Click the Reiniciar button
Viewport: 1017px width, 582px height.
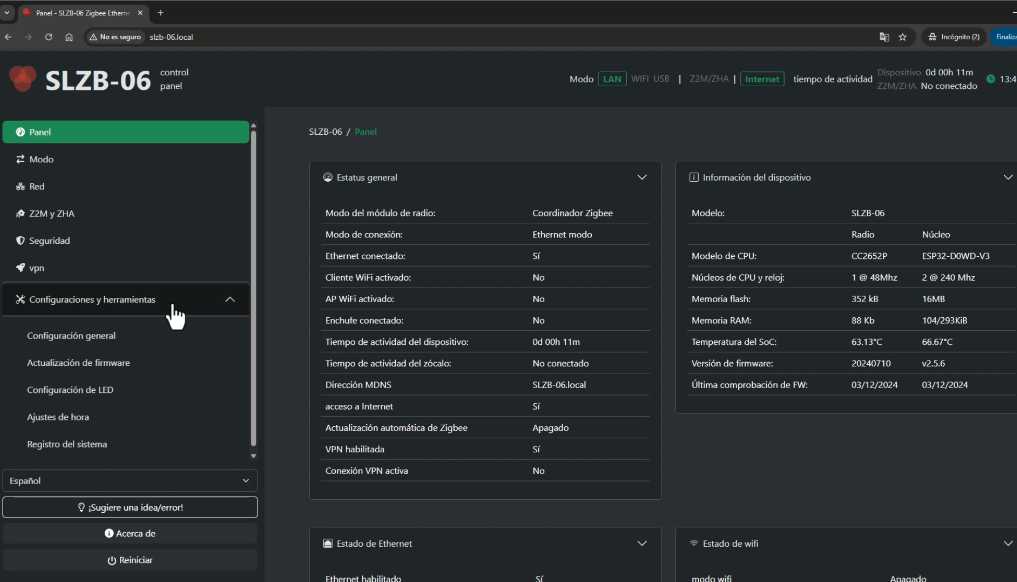[129, 560]
